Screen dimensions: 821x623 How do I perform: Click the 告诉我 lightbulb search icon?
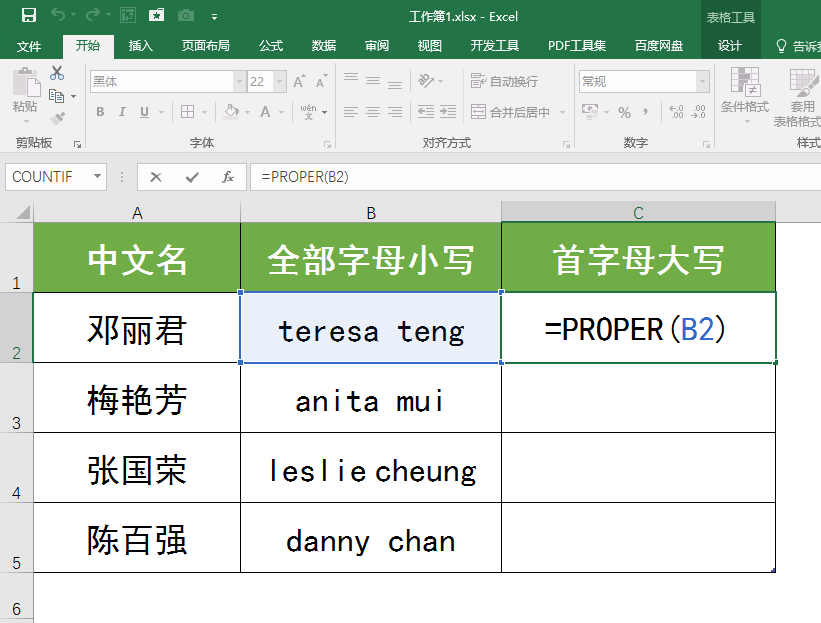pyautogui.click(x=781, y=46)
